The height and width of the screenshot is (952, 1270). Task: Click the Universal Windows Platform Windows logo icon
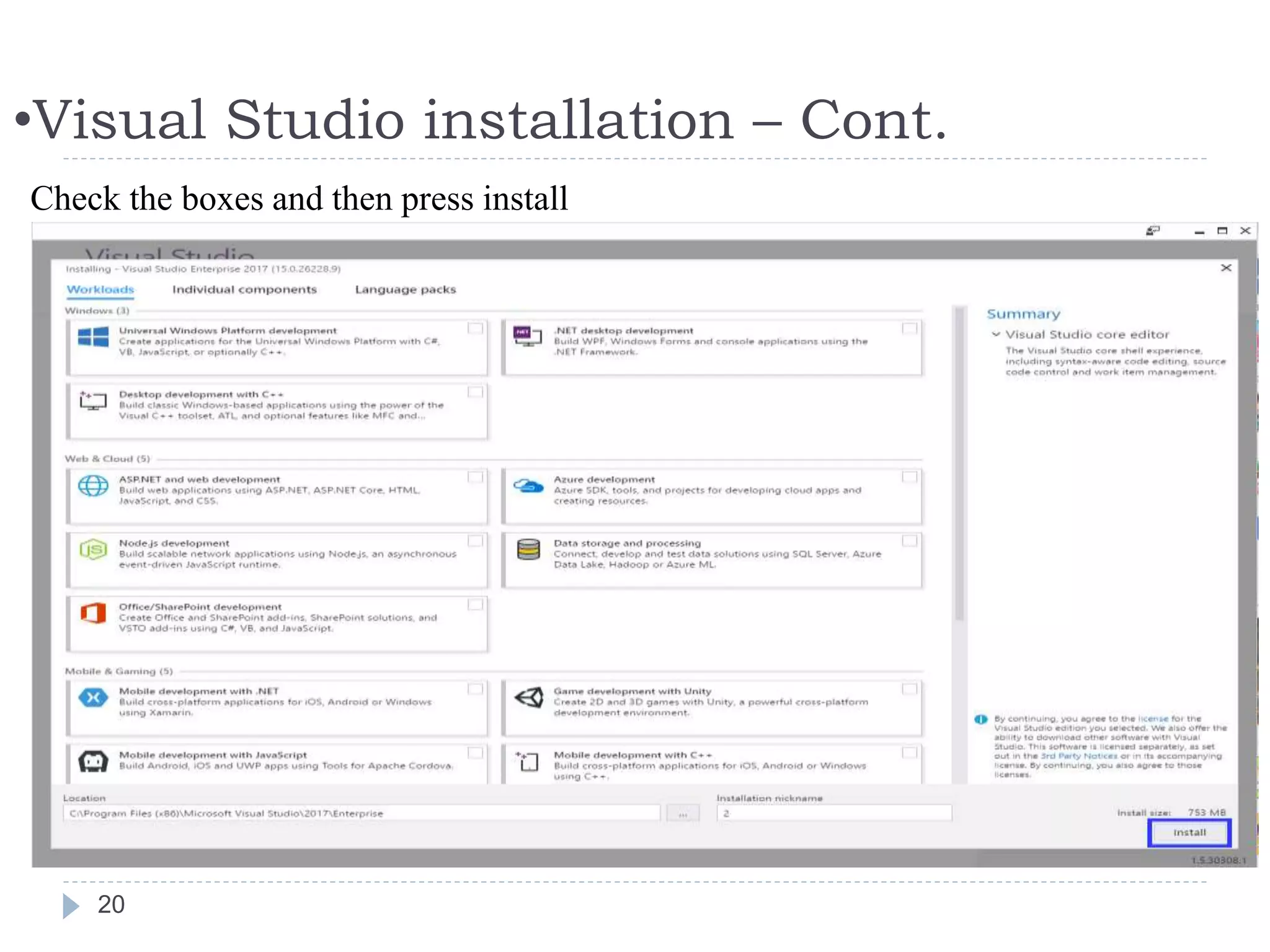pos(93,337)
